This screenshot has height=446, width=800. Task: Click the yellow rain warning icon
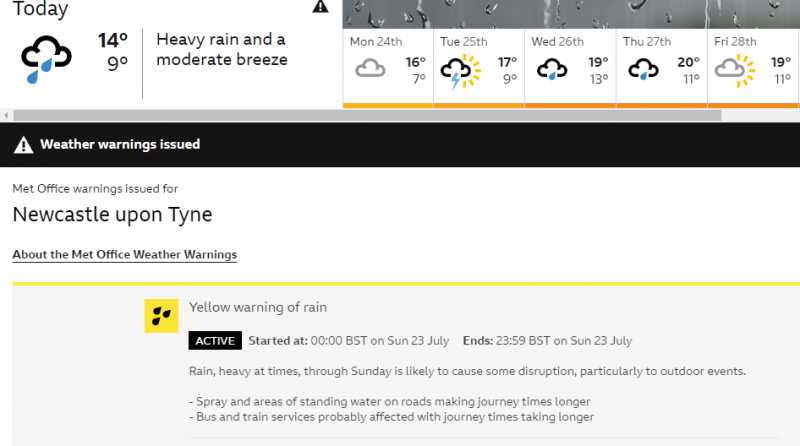(161, 316)
